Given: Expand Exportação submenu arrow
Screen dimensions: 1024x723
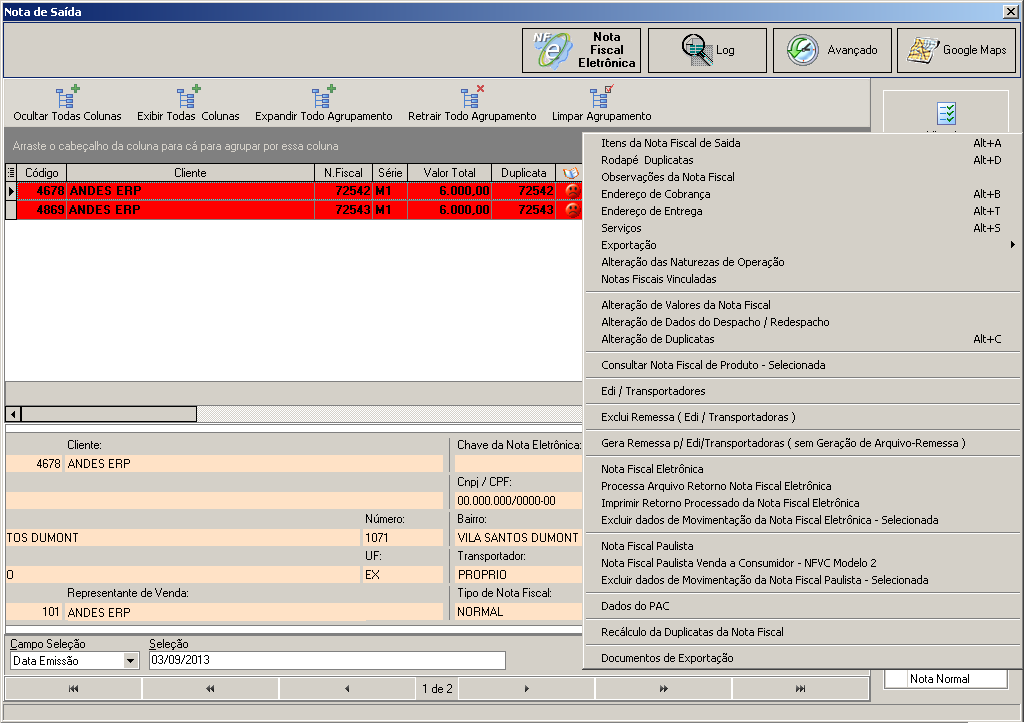Looking at the screenshot, I should (1012, 245).
